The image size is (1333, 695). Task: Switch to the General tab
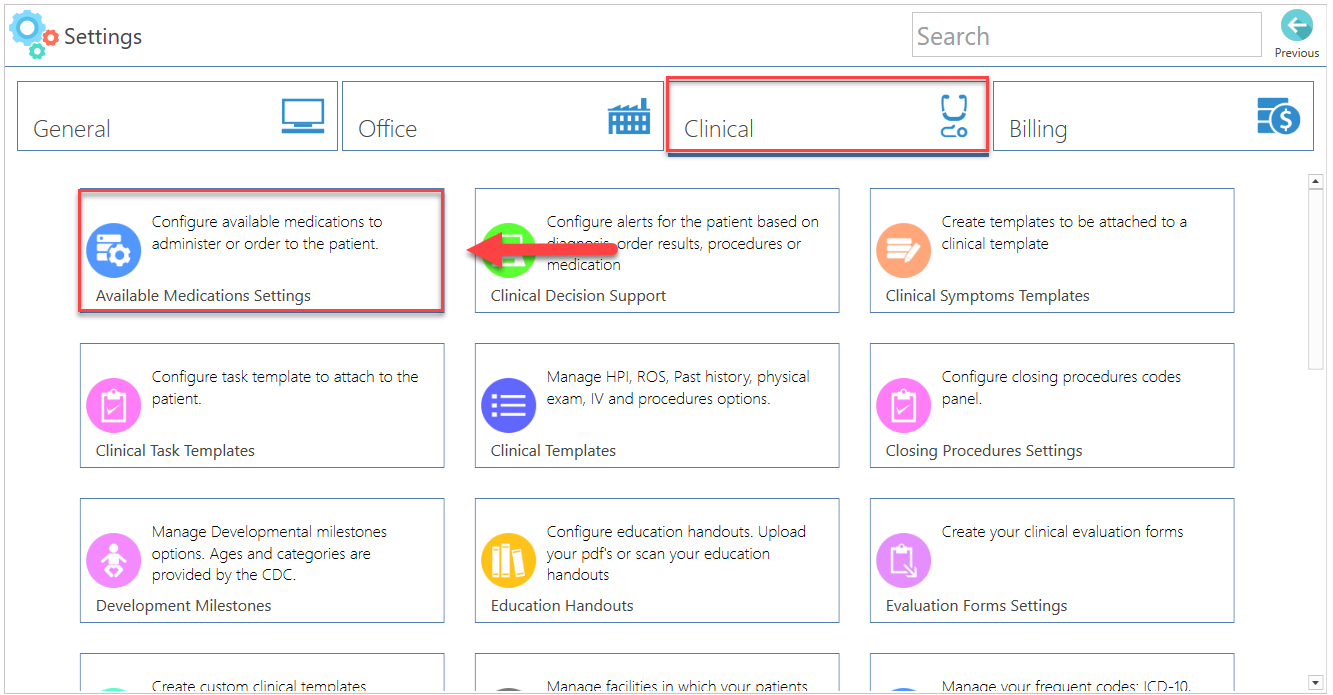coord(177,116)
